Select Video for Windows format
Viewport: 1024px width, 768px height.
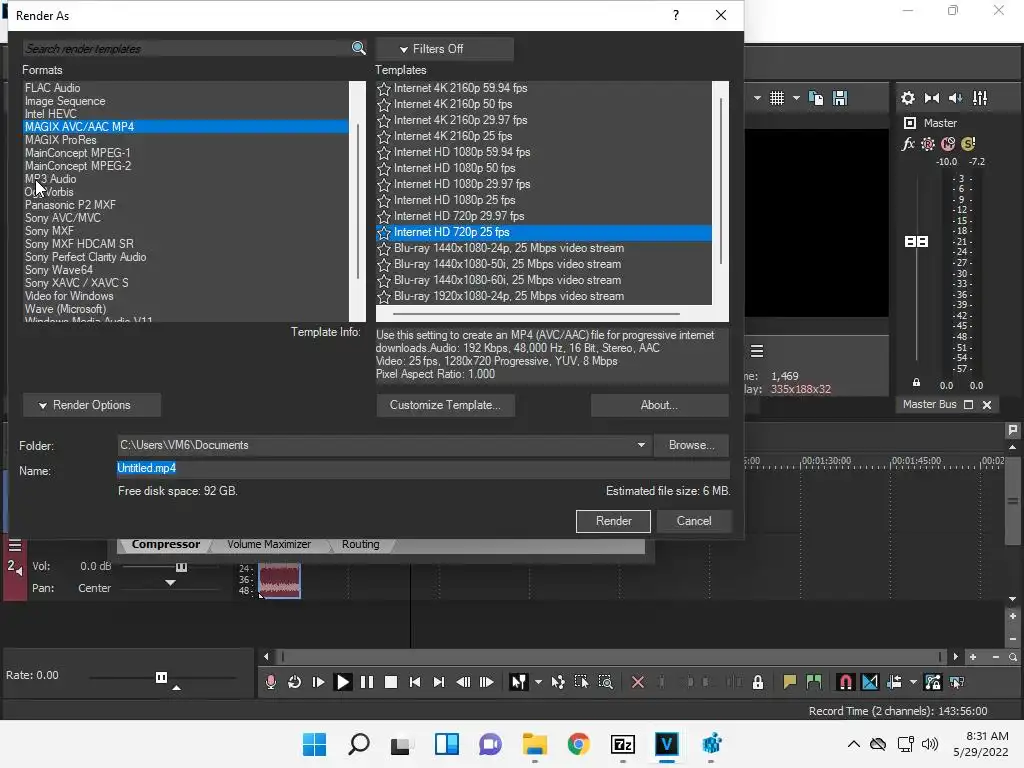click(x=185, y=296)
